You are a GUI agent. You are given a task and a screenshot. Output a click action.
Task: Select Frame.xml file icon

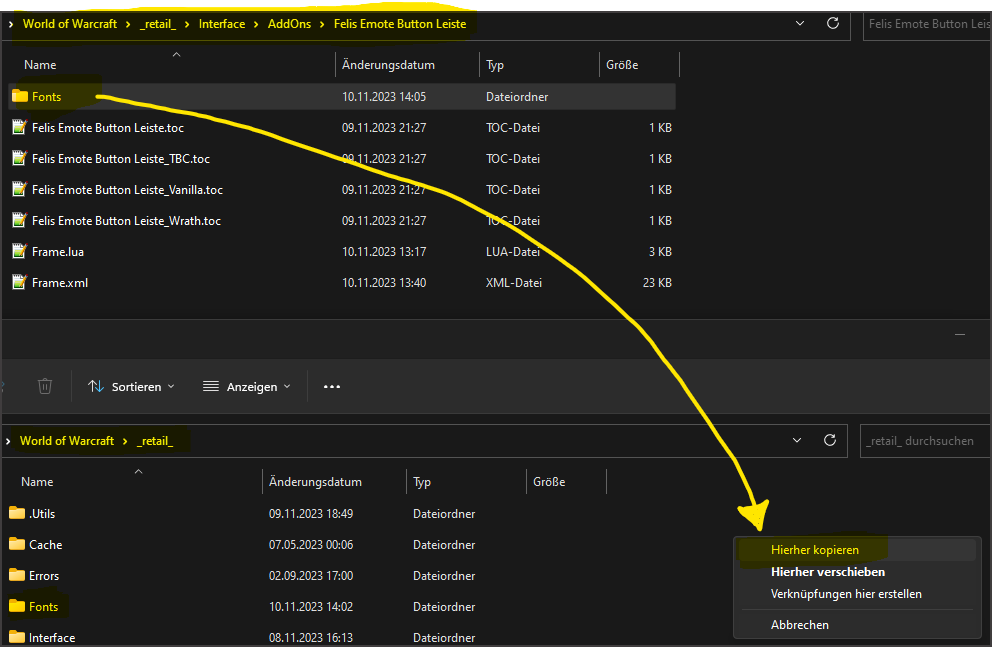point(19,283)
